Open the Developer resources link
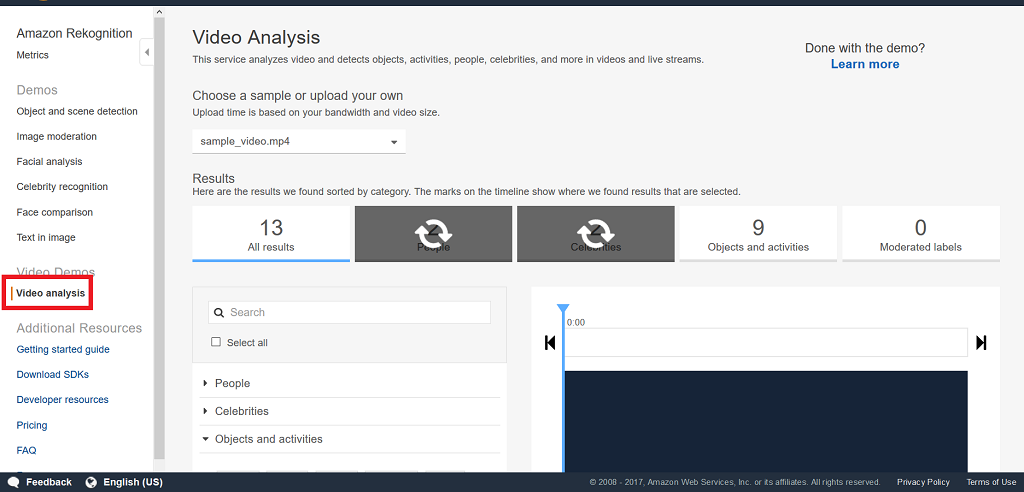Viewport: 1024px width, 492px height. (x=63, y=399)
